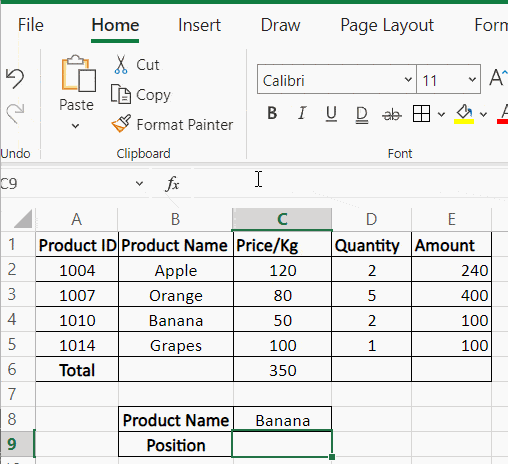Select column A header
Image resolution: width=508 pixels, height=464 pixels.
[77, 219]
